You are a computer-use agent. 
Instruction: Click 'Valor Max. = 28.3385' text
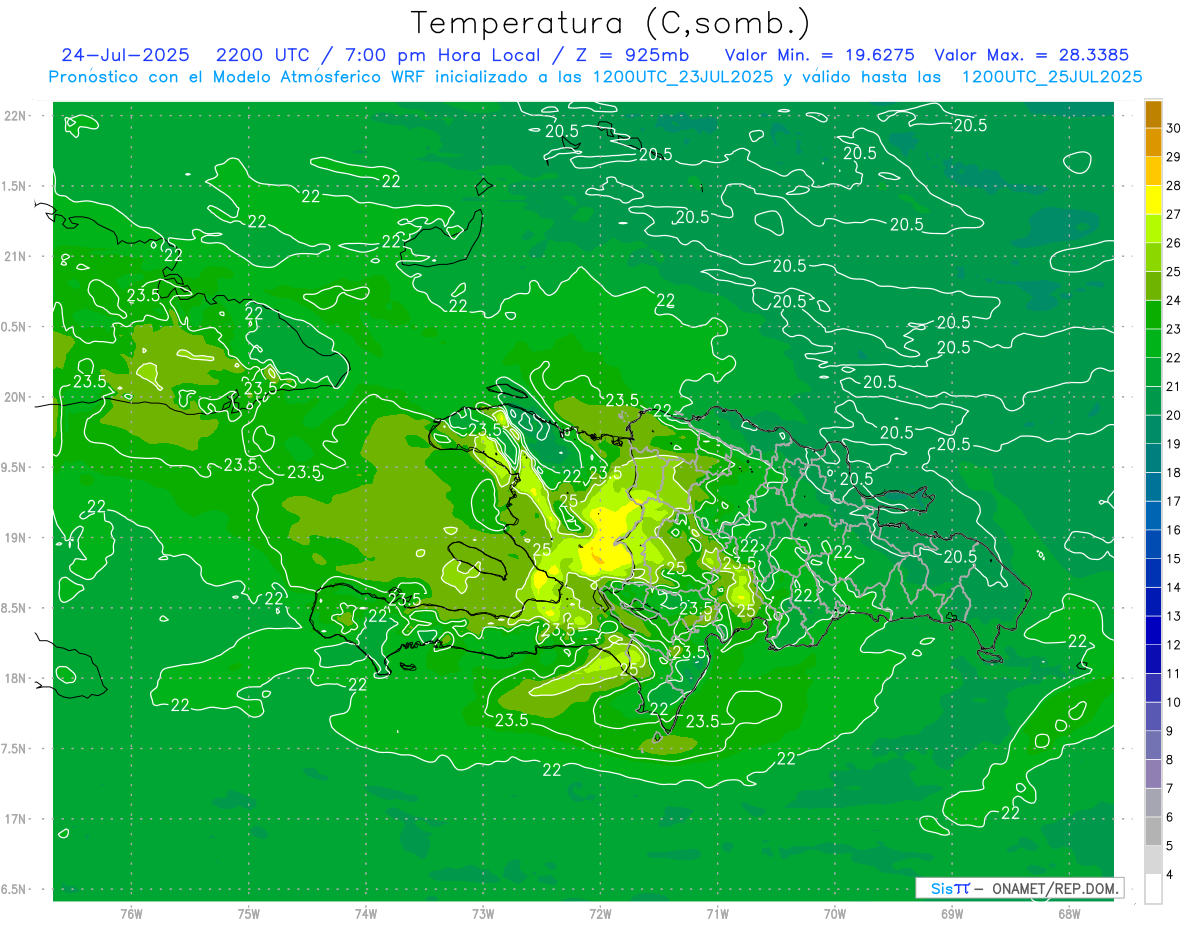pos(1031,55)
